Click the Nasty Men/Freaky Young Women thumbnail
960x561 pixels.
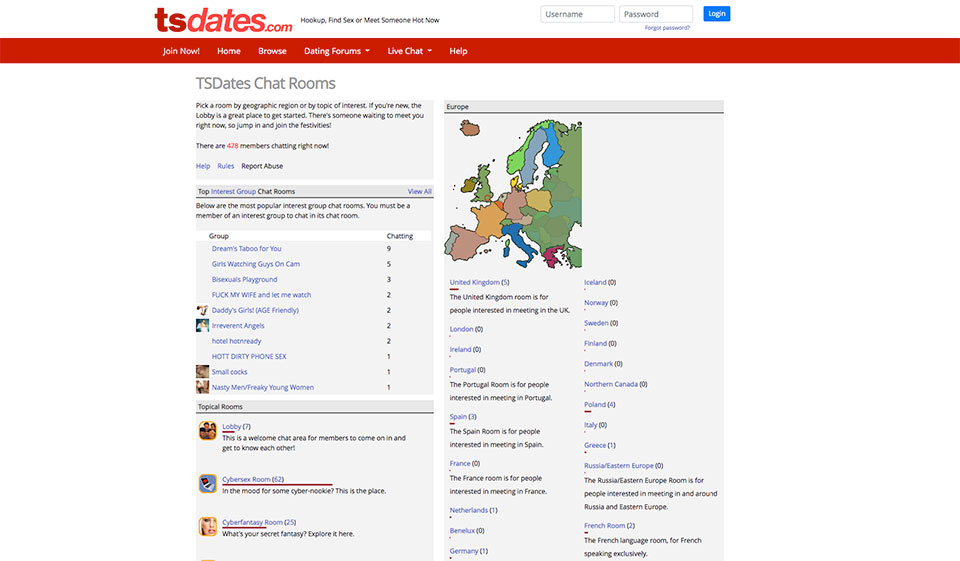pos(203,387)
